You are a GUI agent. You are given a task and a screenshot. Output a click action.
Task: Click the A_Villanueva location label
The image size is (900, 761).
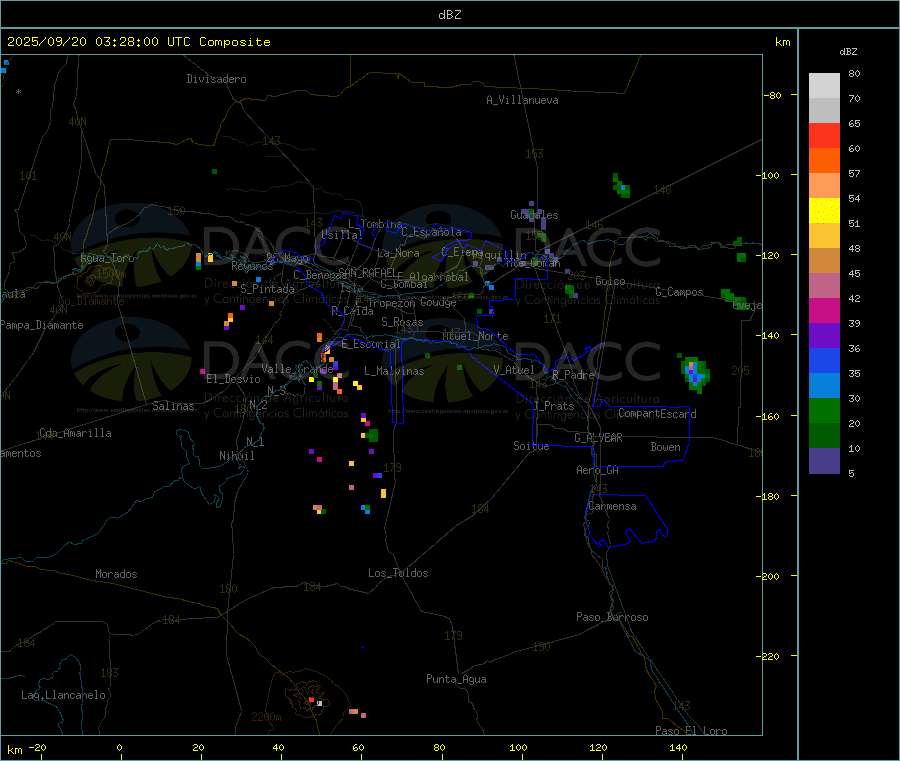click(x=522, y=100)
